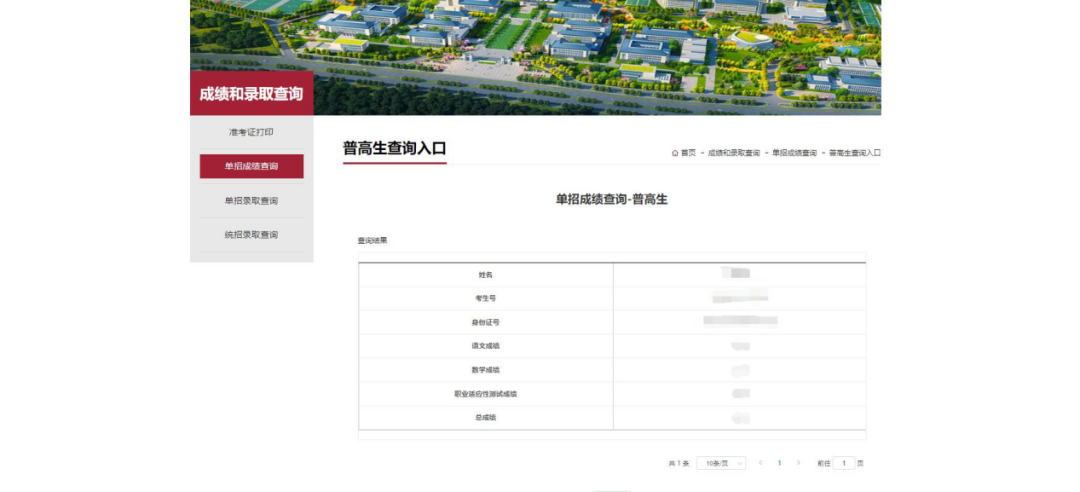The image size is (1080, 492).
Task: Click the 考生号 table cell
Action: click(486, 298)
